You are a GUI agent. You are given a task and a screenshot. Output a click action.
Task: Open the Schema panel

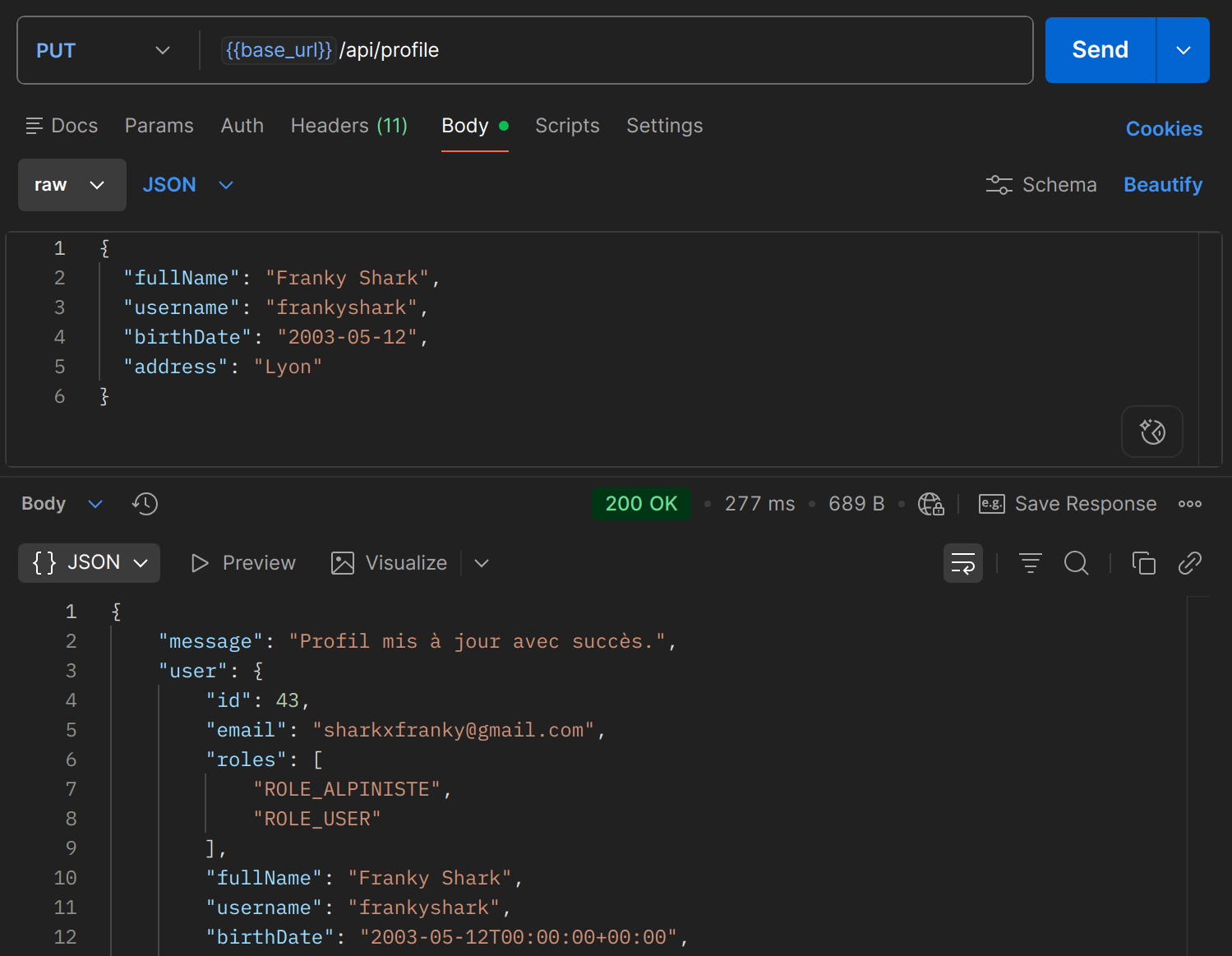tap(1041, 185)
